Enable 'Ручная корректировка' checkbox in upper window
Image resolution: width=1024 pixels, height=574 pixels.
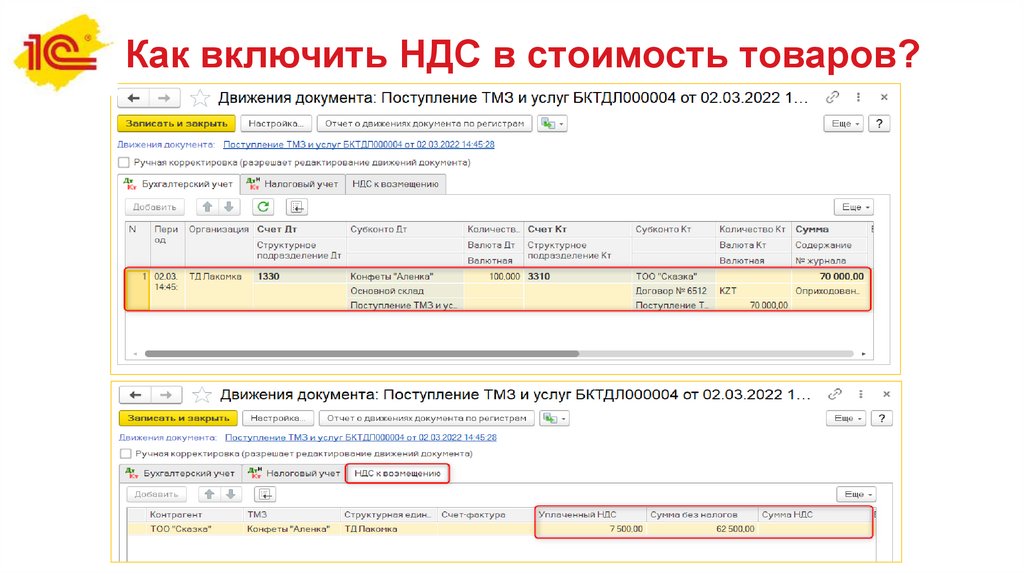pyautogui.click(x=124, y=163)
